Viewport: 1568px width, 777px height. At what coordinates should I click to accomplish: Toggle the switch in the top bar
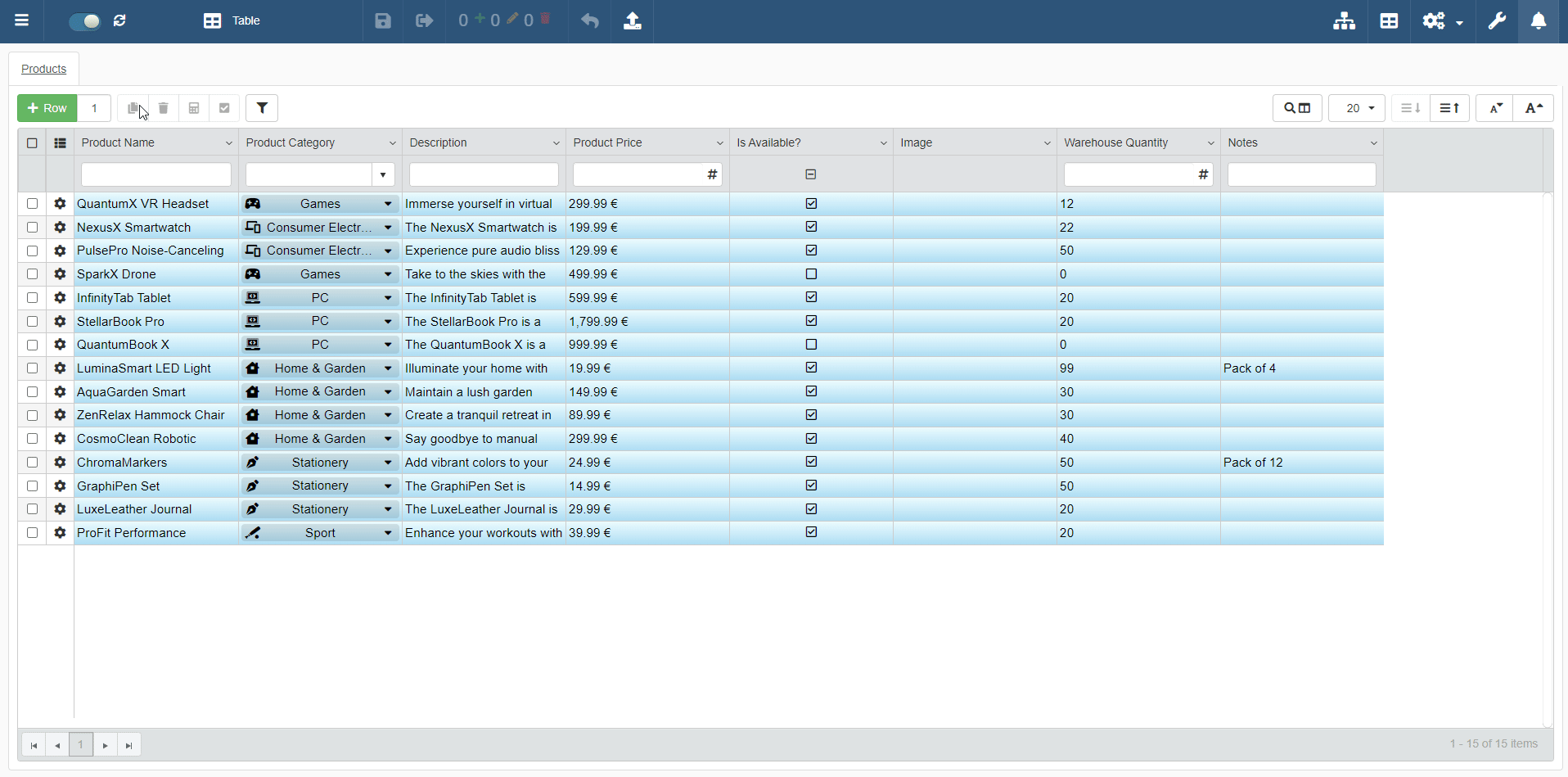coord(84,21)
